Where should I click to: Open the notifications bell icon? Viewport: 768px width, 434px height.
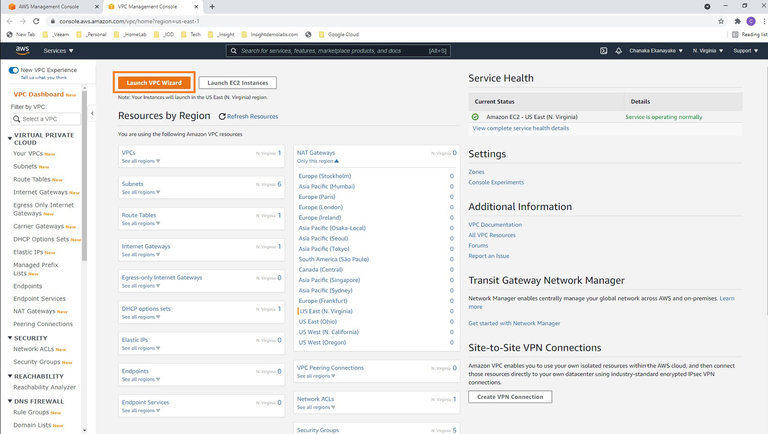(x=618, y=50)
